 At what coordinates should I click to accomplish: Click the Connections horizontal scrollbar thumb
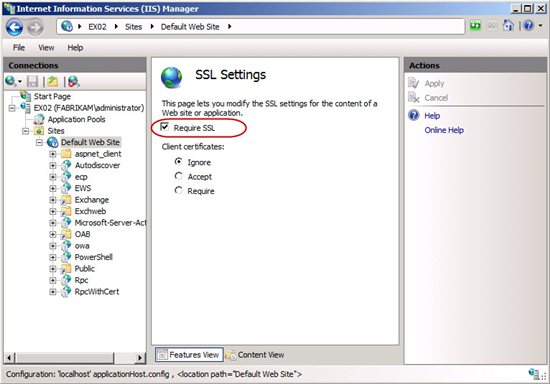point(65,358)
